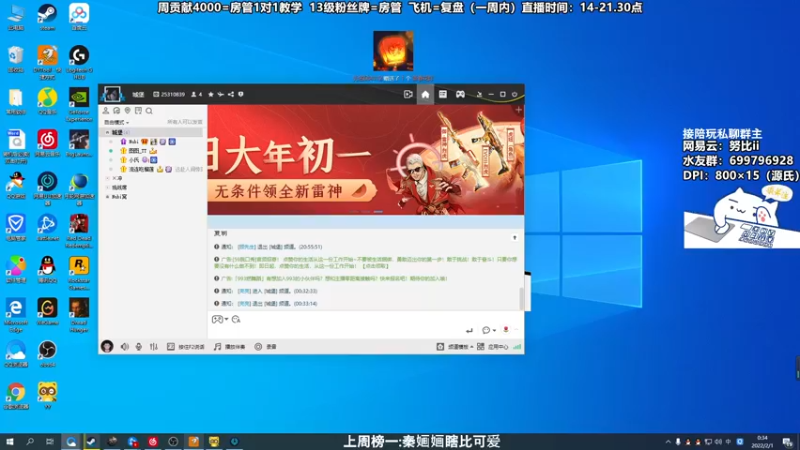
Task: Toggle the 录音 recording button
Action: pos(265,346)
